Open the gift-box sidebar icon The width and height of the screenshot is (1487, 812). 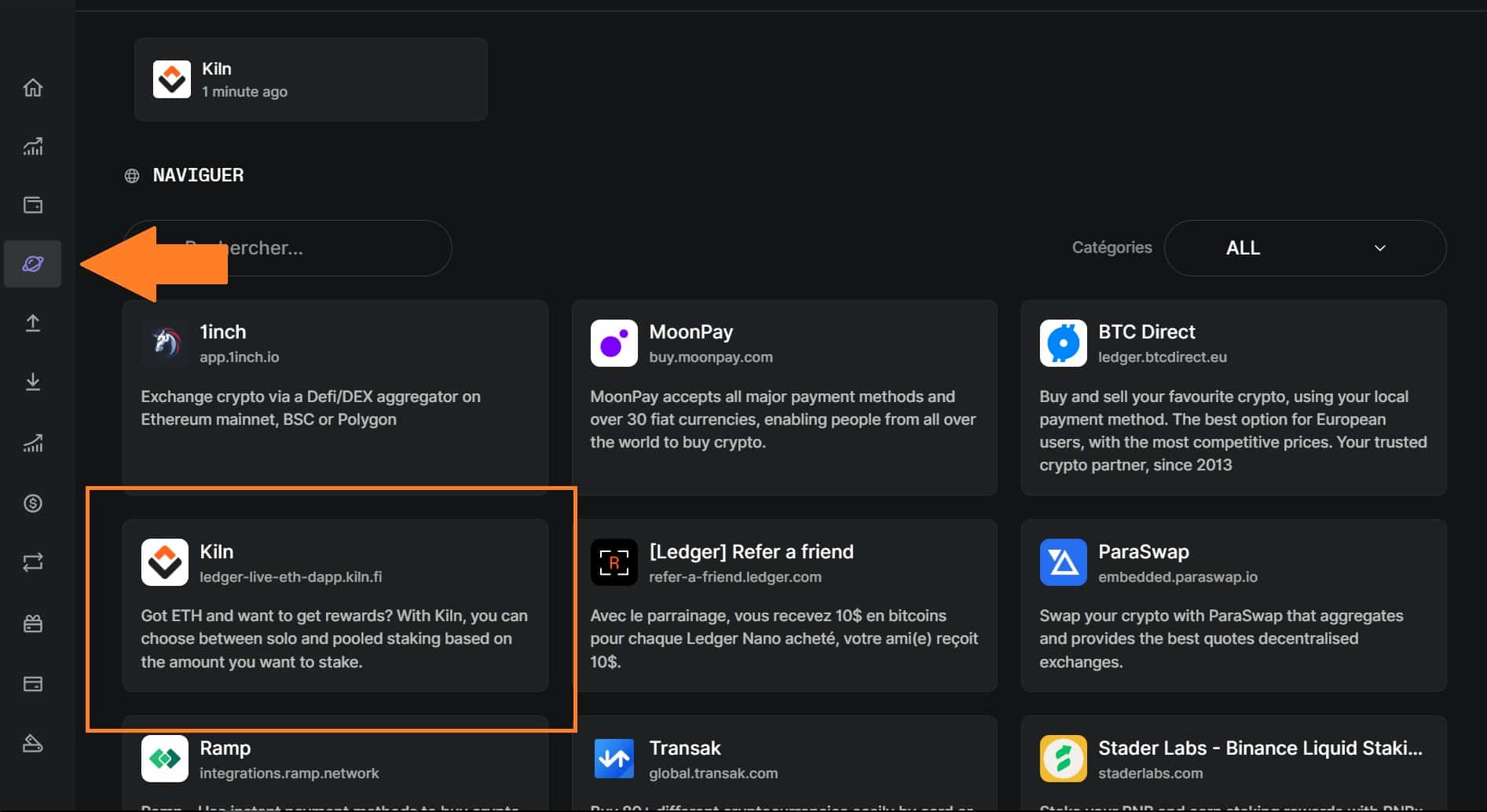click(x=32, y=624)
